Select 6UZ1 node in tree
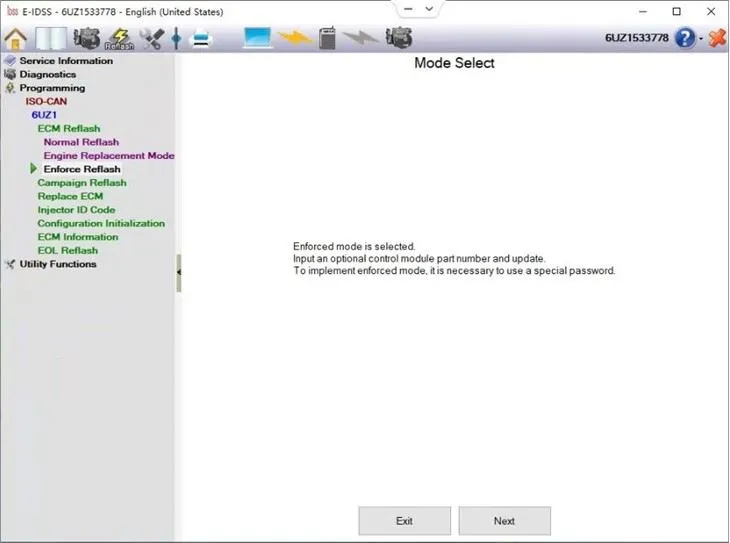 pos(44,115)
